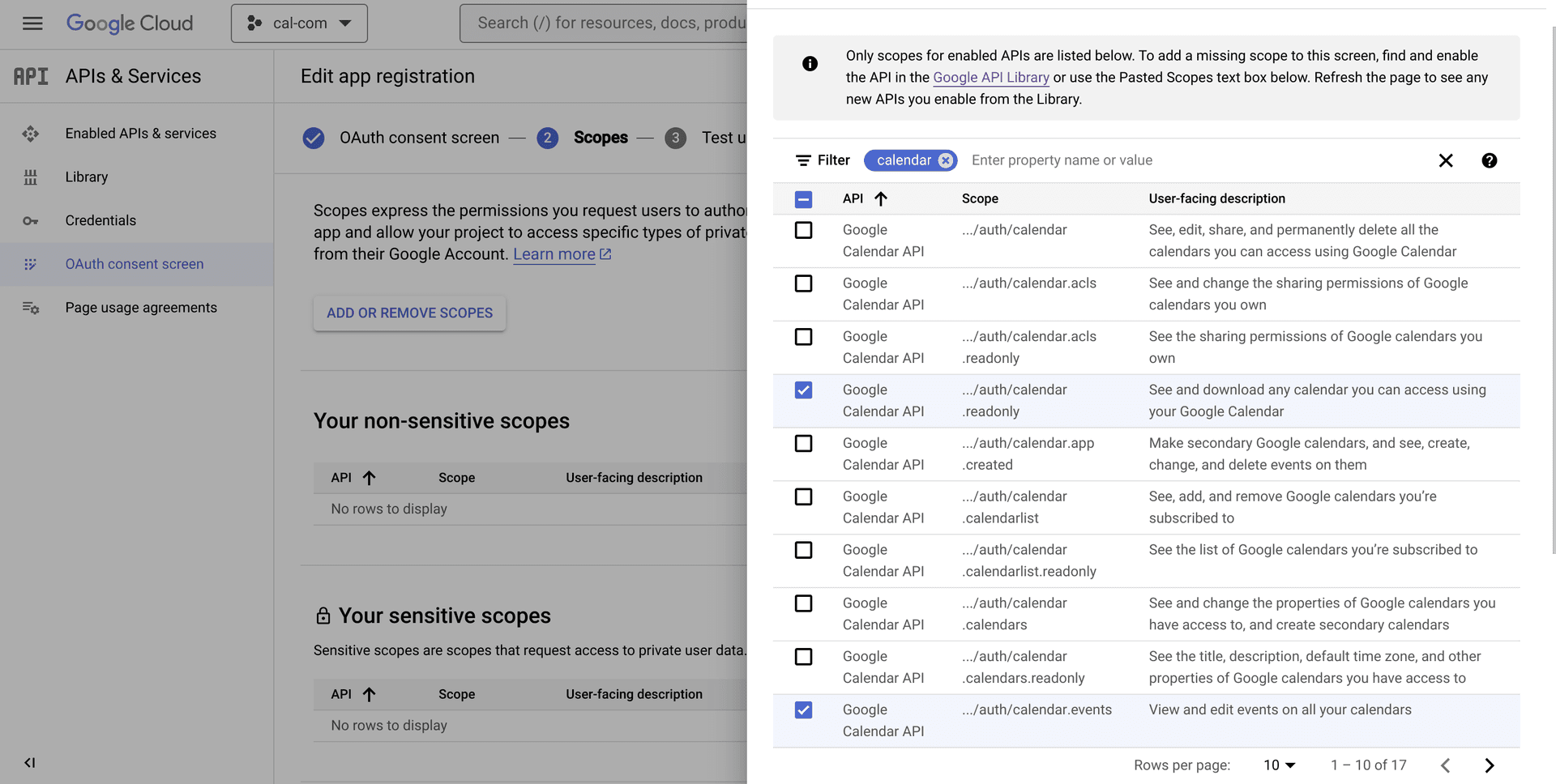Viewport: 1556px width, 784px height.
Task: Clear the filter with X icon
Action: tap(1445, 160)
